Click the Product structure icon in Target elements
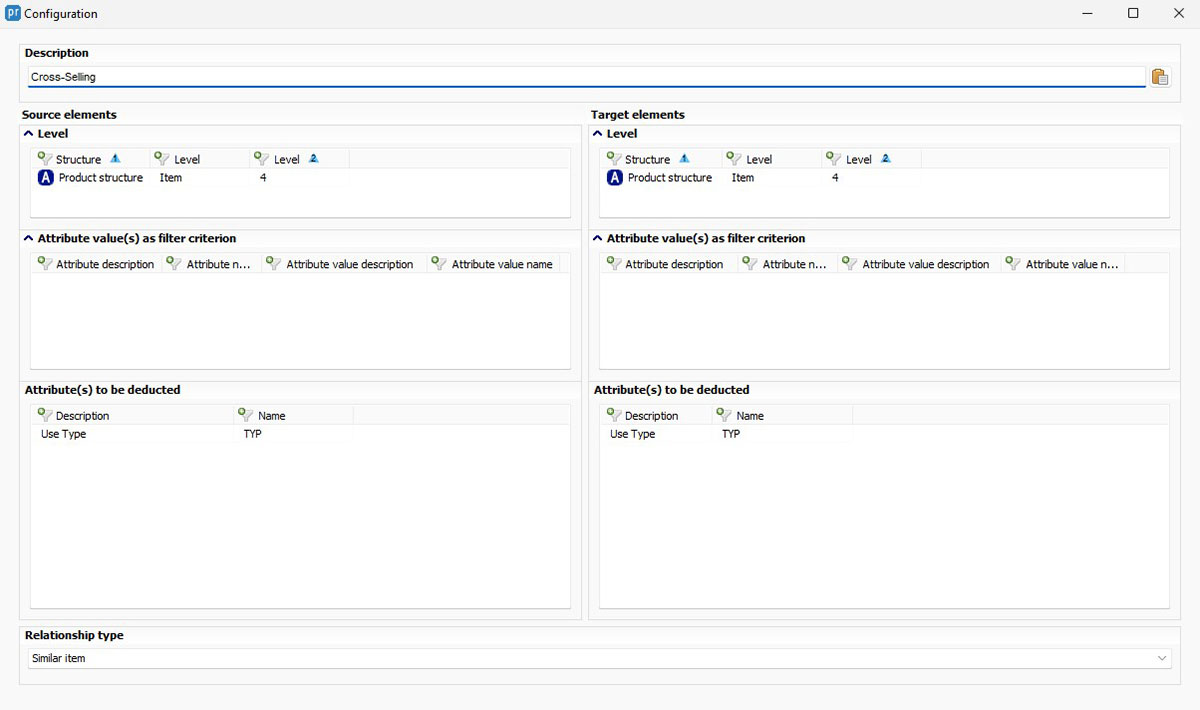Viewport: 1200px width, 710px height. (614, 178)
